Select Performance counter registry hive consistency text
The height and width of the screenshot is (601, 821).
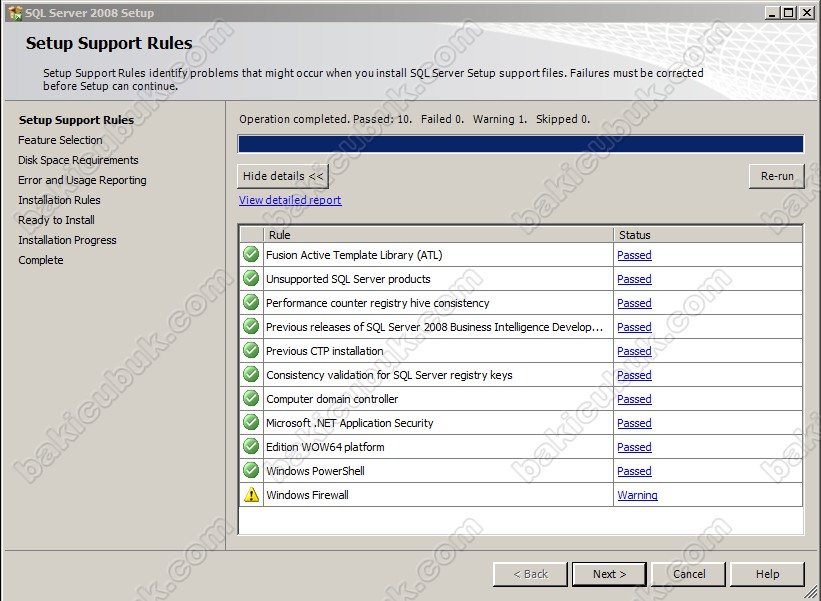point(378,303)
